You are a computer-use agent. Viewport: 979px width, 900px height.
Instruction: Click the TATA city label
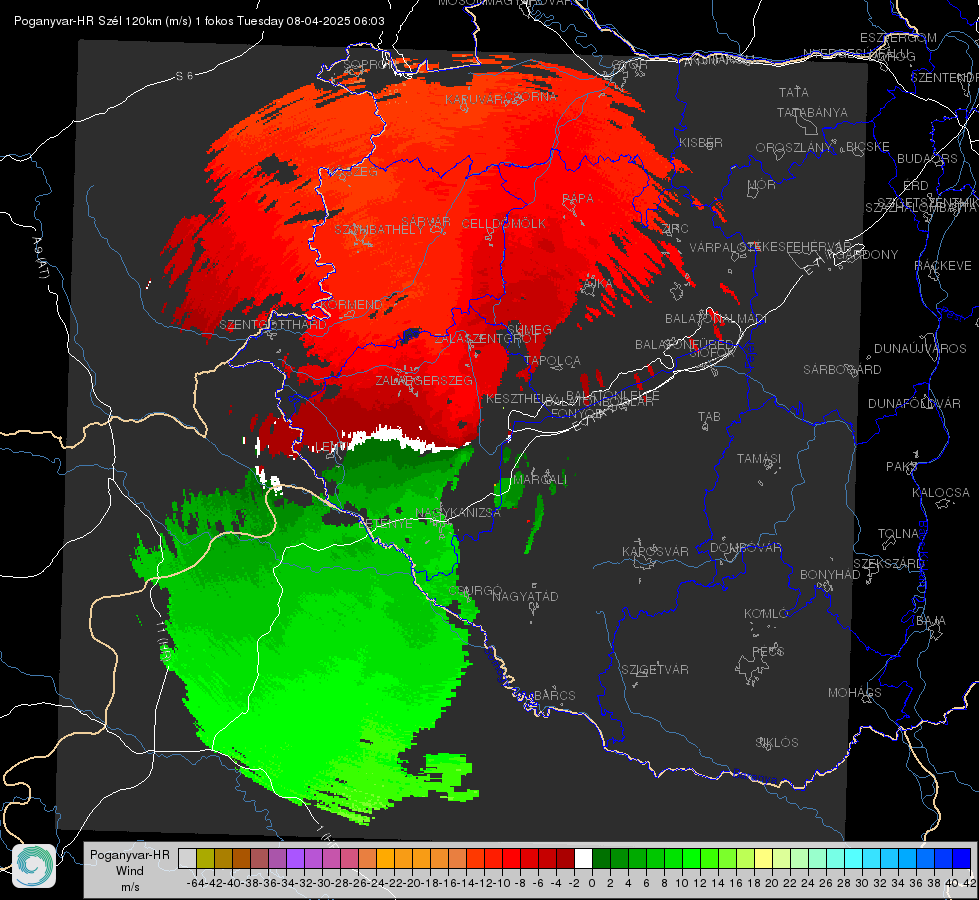coord(794,92)
